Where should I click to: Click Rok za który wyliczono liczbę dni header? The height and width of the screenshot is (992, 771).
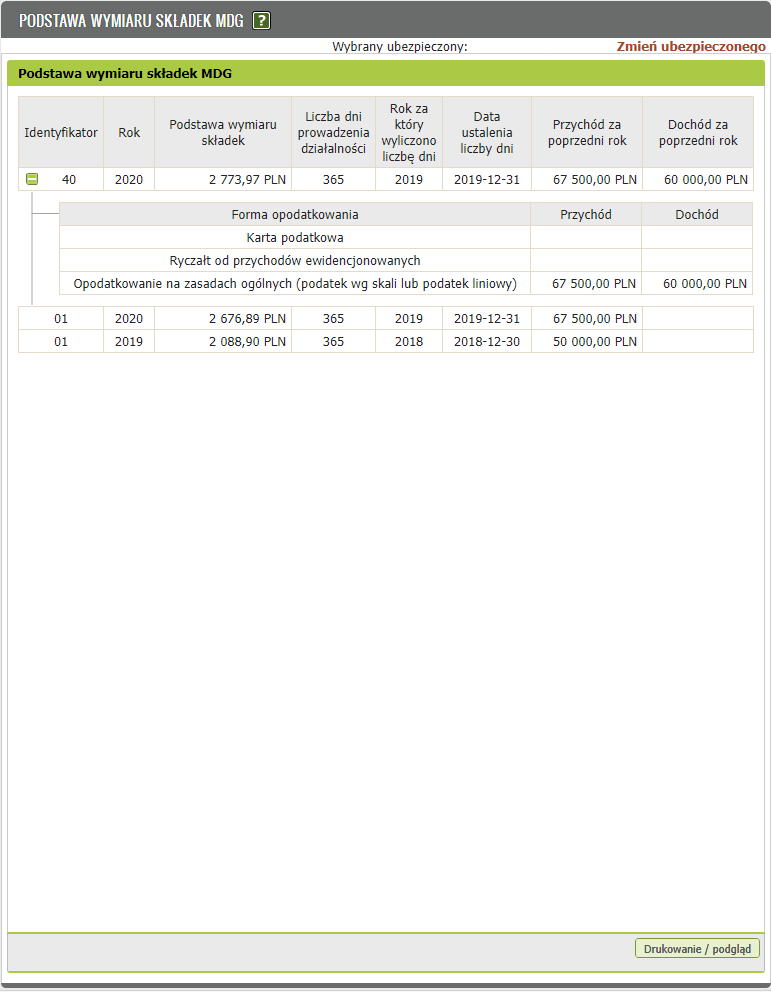(409, 132)
